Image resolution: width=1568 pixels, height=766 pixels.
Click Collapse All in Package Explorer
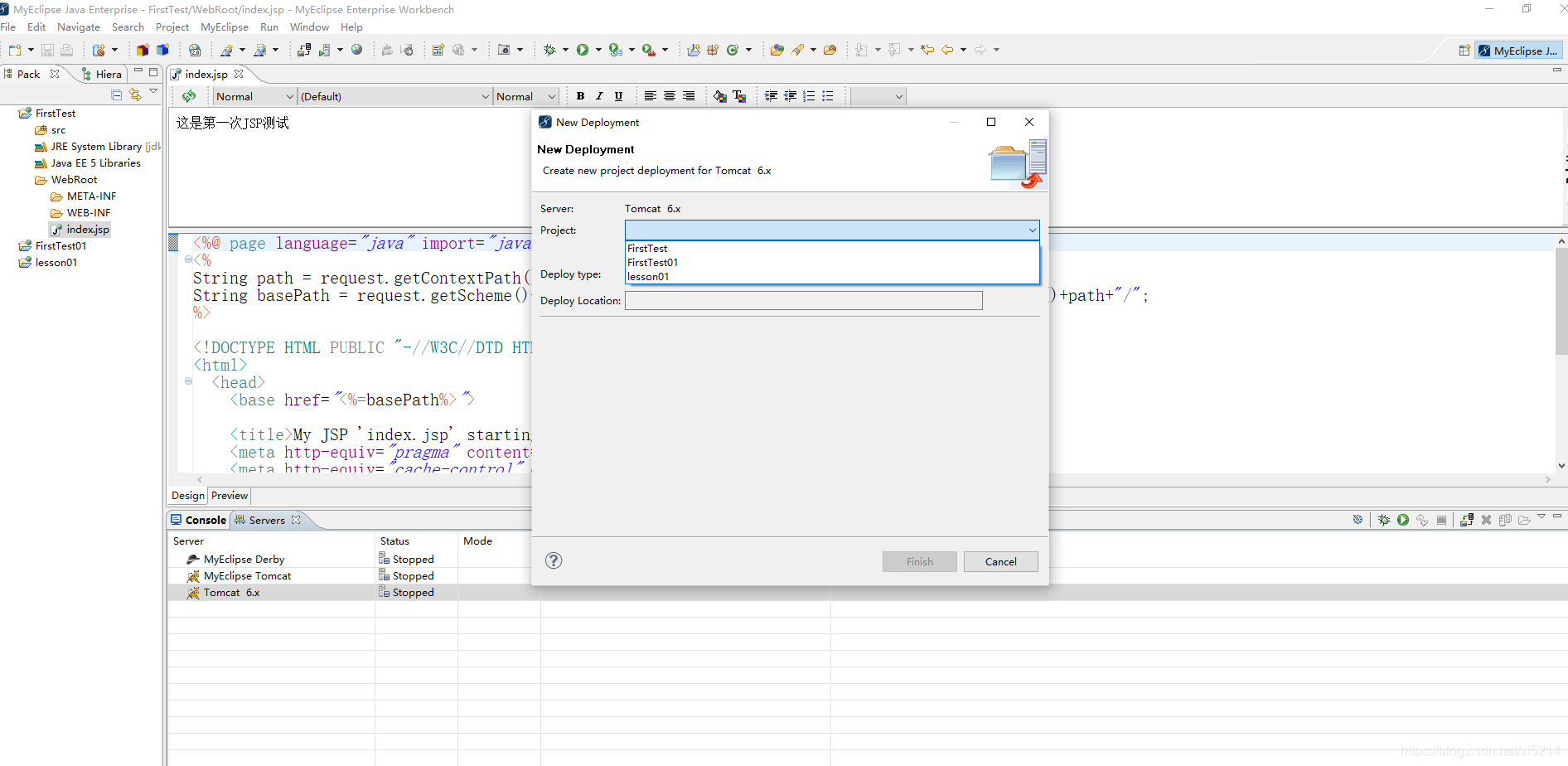(x=117, y=95)
